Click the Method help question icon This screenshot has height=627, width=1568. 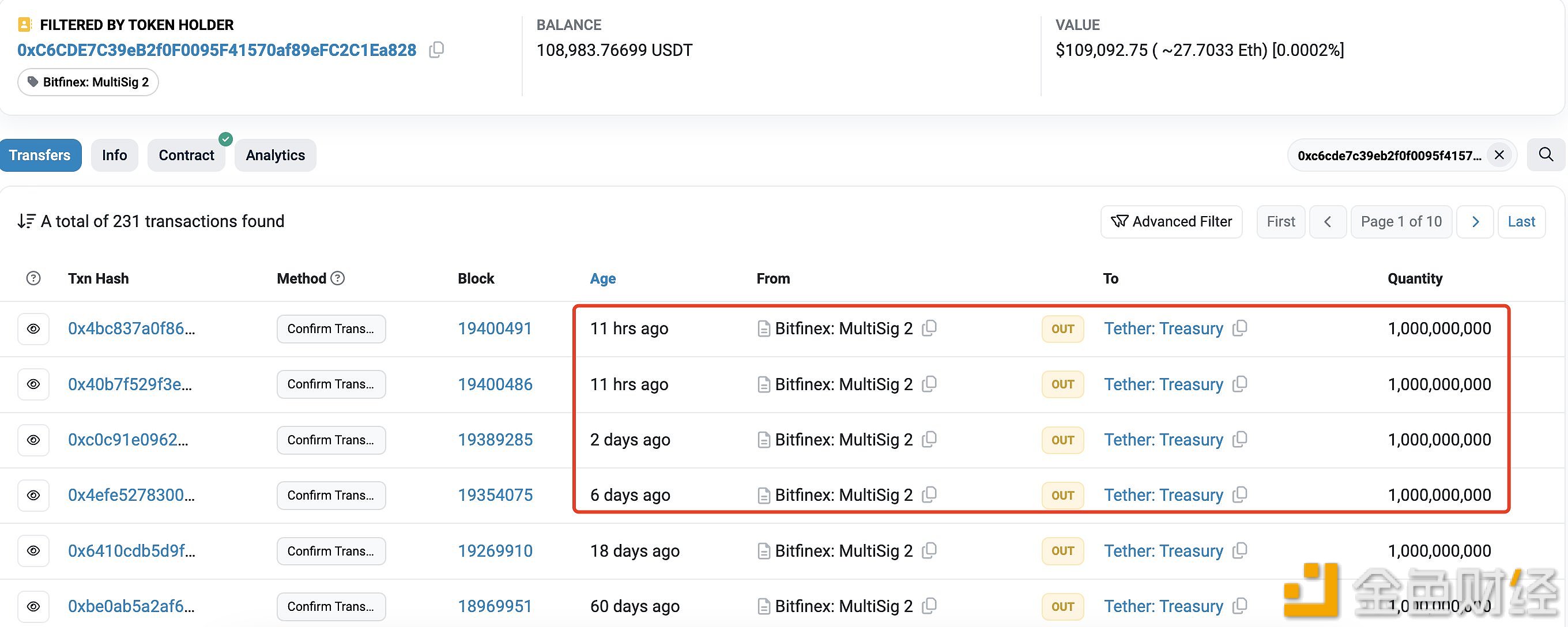338,278
